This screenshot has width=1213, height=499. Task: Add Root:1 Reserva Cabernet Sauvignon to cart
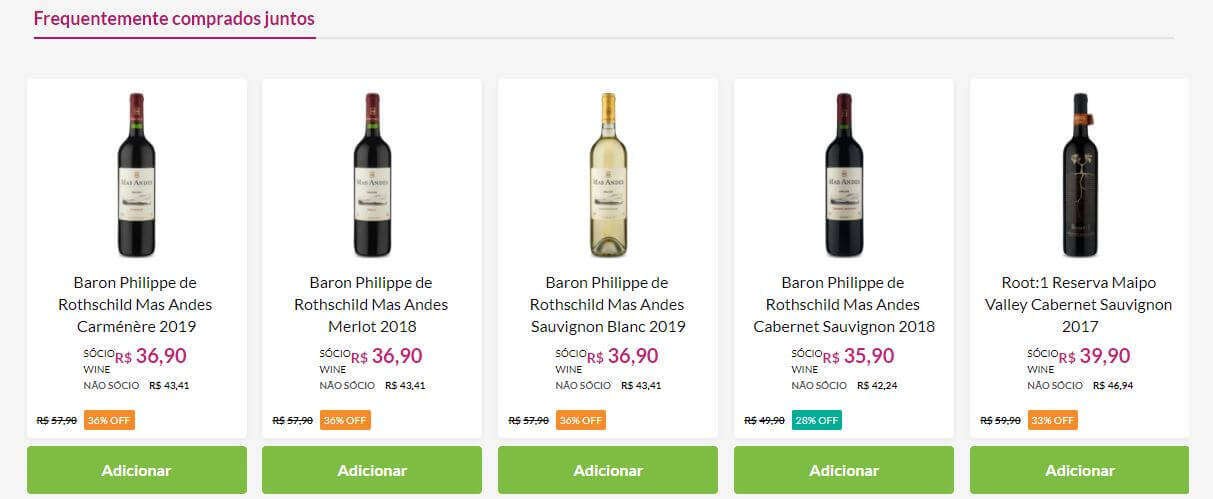(1080, 470)
